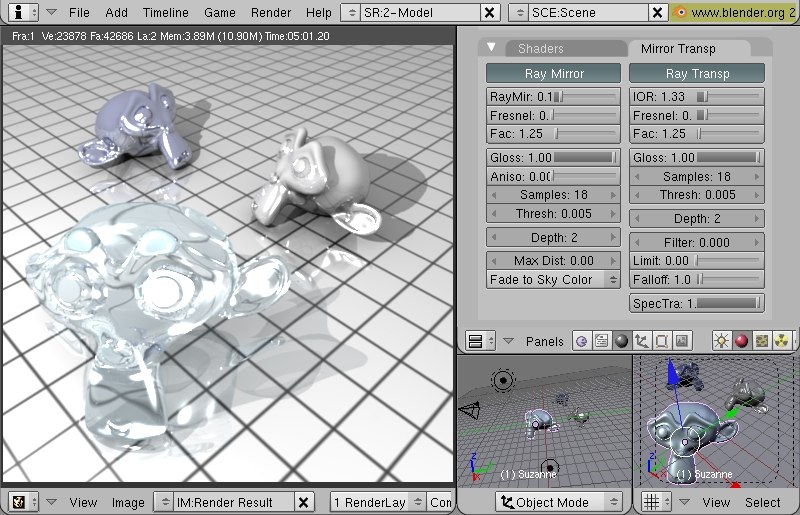Collapse the image editor header menus triangle
This screenshot has height=515, width=800.
click(51, 502)
